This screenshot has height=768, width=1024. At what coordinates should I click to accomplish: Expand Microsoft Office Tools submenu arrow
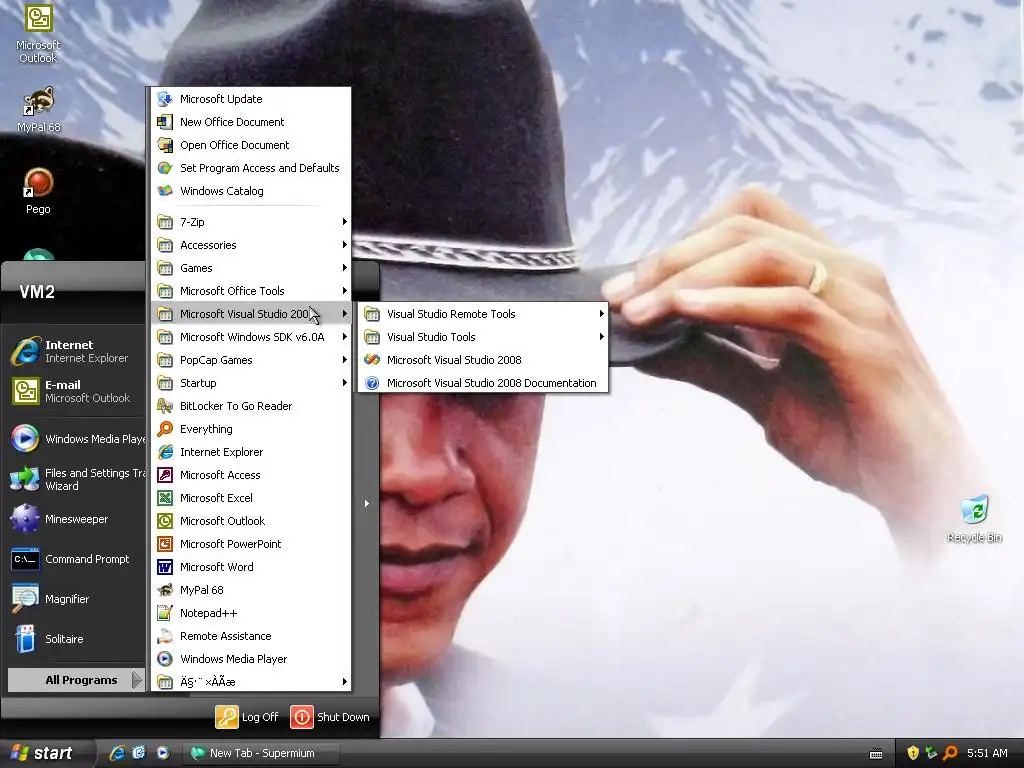coord(344,291)
